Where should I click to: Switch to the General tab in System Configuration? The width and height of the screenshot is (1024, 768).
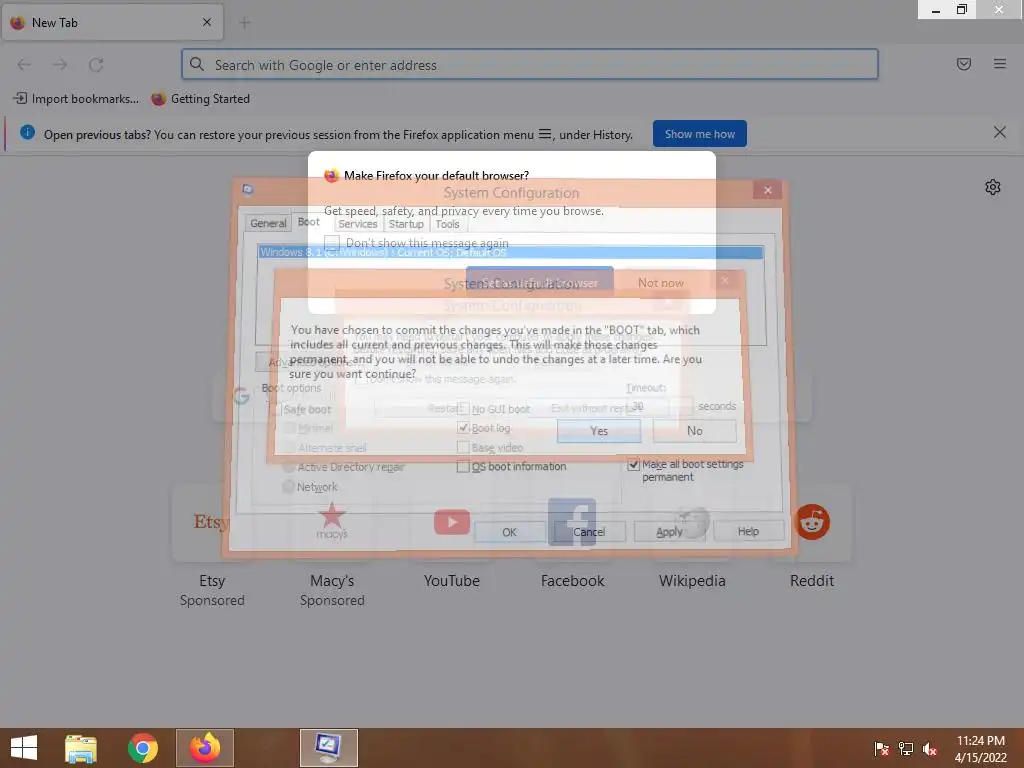point(268,223)
